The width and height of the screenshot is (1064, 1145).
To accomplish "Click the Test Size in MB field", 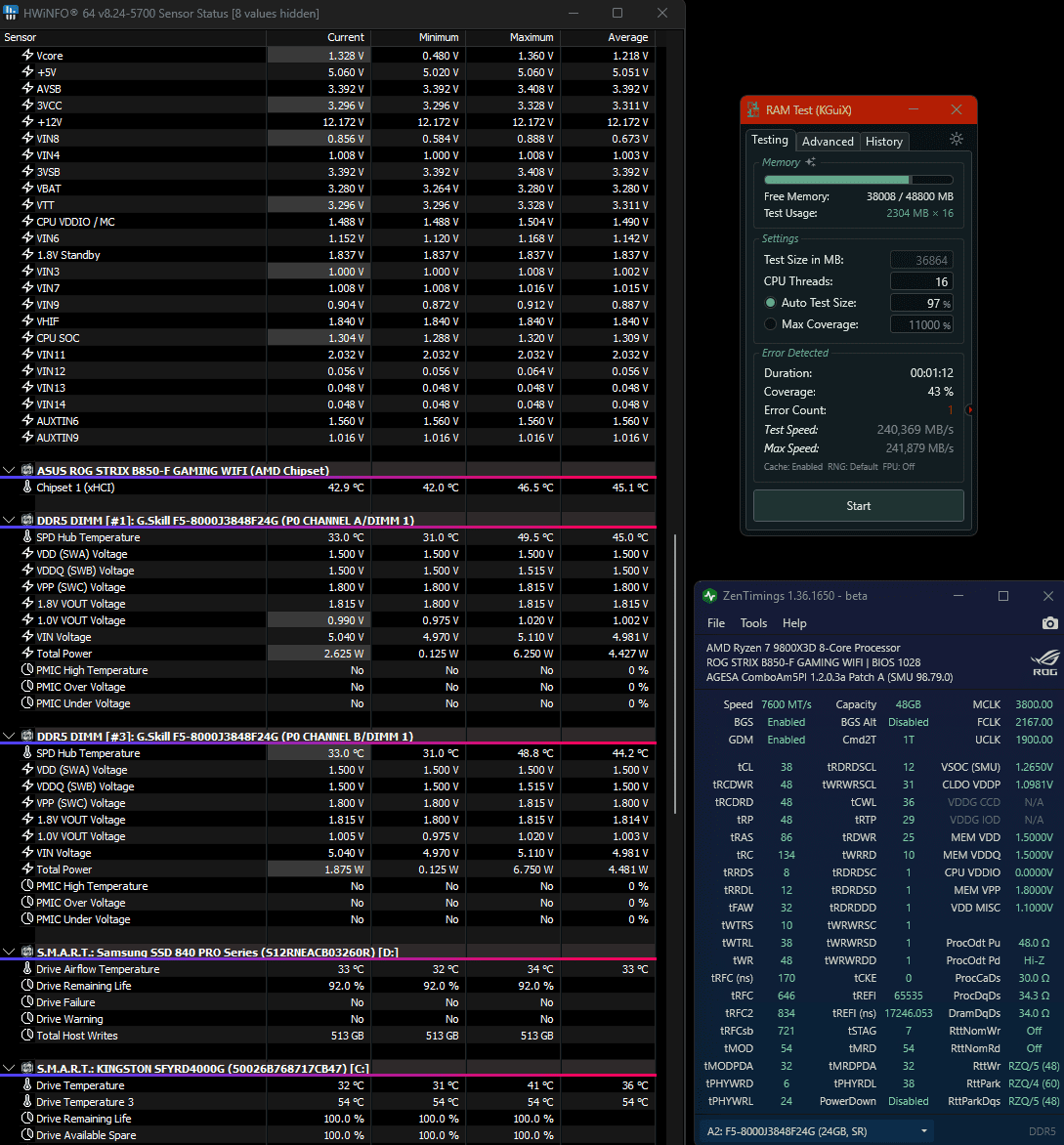I will click(921, 260).
